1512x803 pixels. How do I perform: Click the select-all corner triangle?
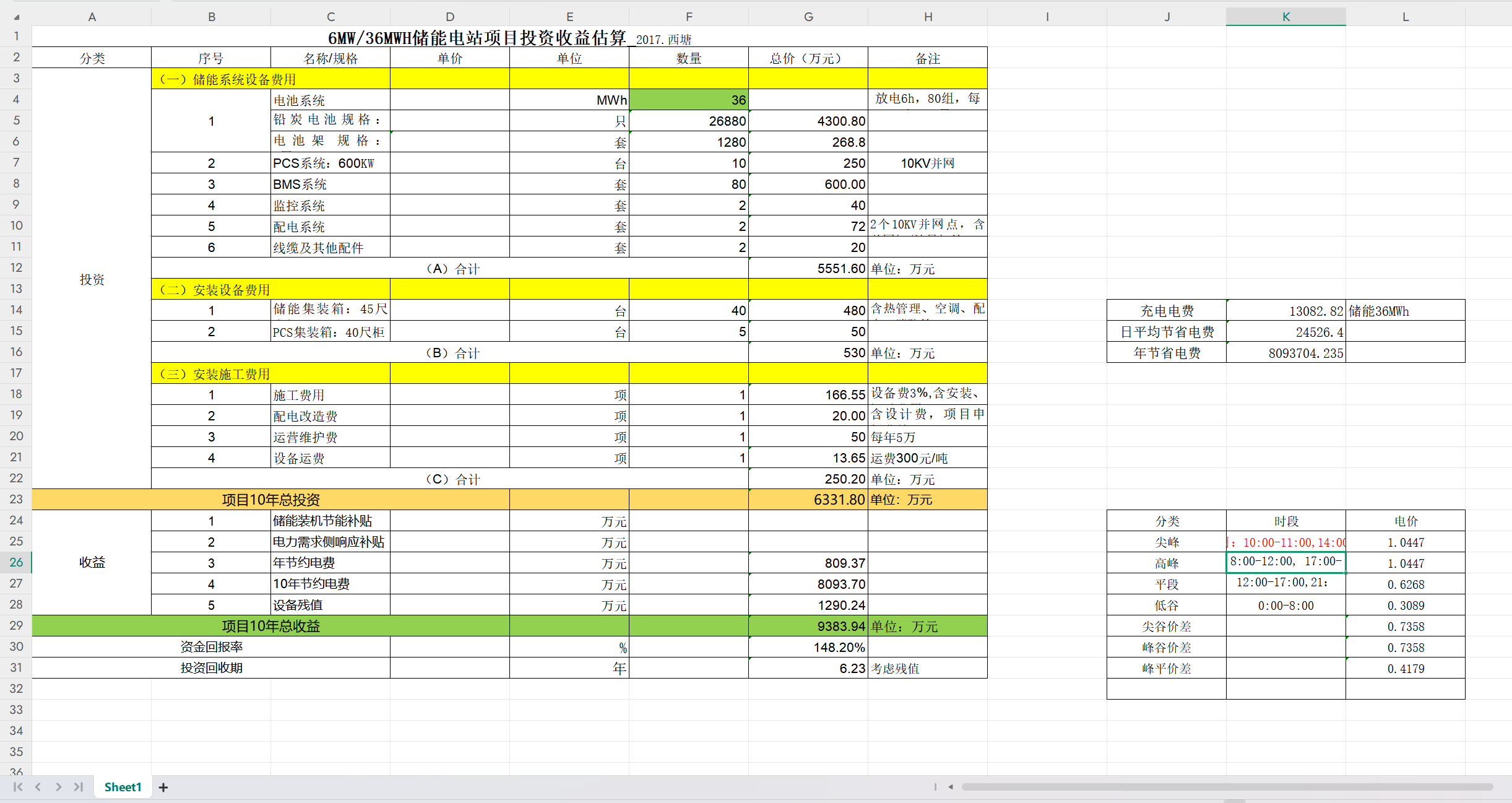tap(17, 17)
